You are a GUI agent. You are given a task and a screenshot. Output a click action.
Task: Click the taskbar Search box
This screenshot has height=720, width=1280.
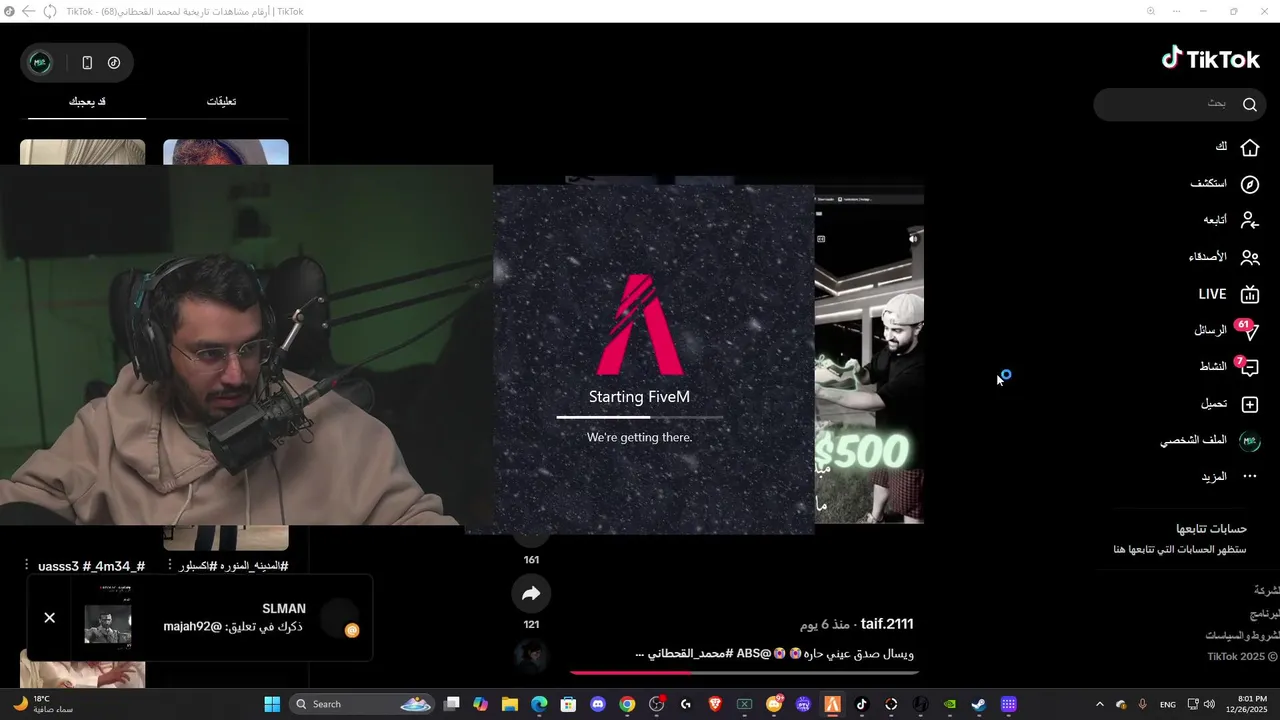362,704
